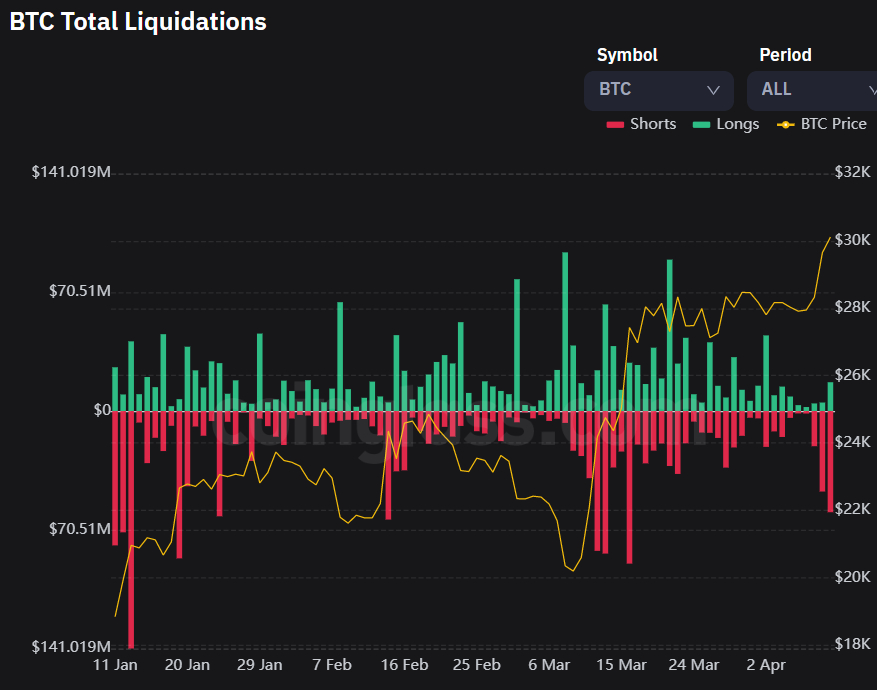The height and width of the screenshot is (690, 877).
Task: Click the BTC price line's first point near 11 Jan
Action: point(115,616)
